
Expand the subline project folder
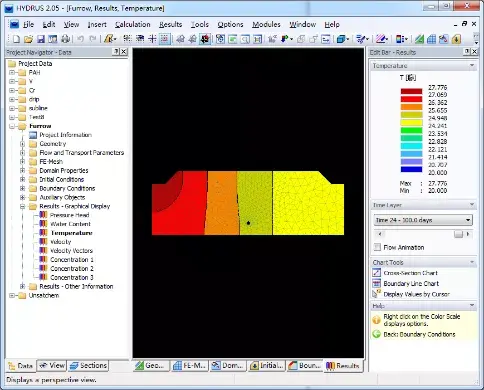pyautogui.click(x=12, y=108)
